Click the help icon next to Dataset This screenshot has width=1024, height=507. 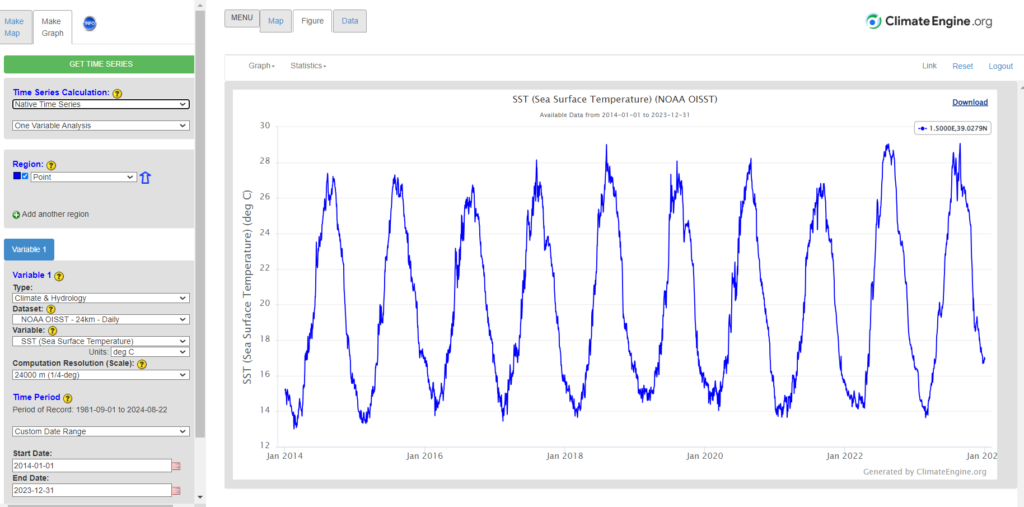51,309
